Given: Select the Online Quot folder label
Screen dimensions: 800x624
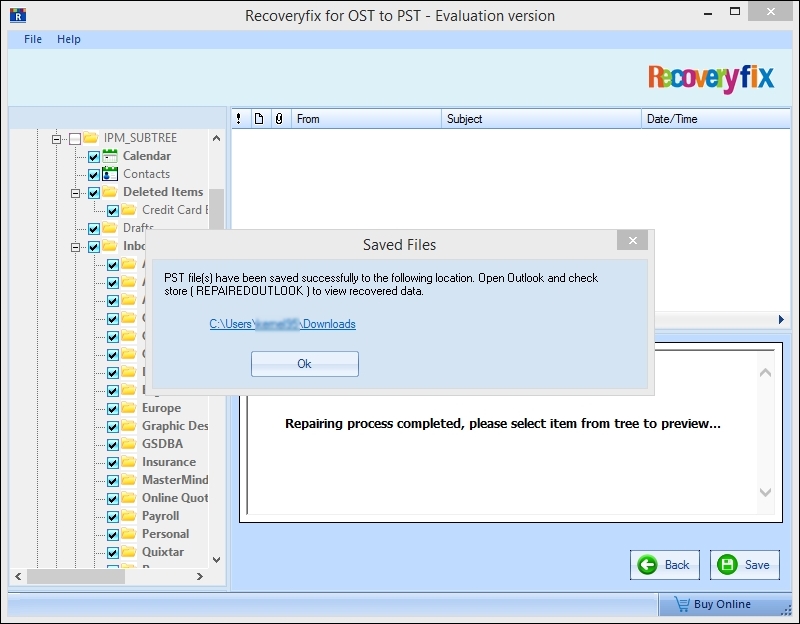Looking at the screenshot, I should (x=175, y=497).
